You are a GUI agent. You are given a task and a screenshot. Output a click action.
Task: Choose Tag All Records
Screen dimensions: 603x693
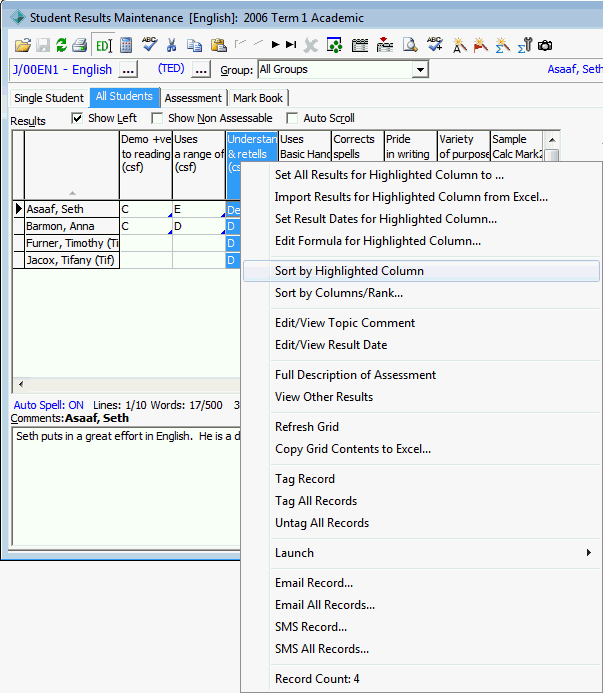(x=422, y=501)
